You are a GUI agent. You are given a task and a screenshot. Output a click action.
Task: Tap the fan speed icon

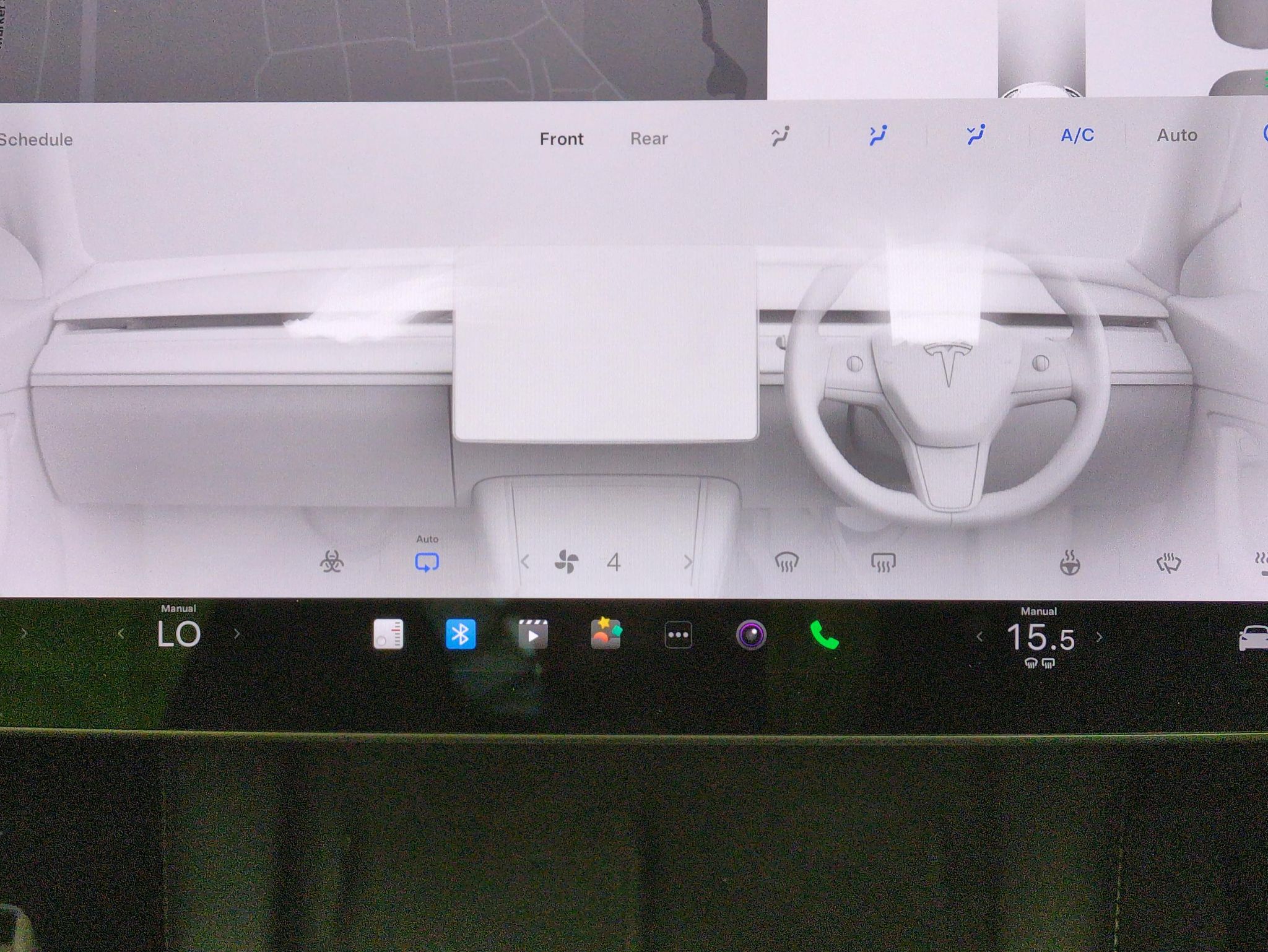tap(567, 562)
